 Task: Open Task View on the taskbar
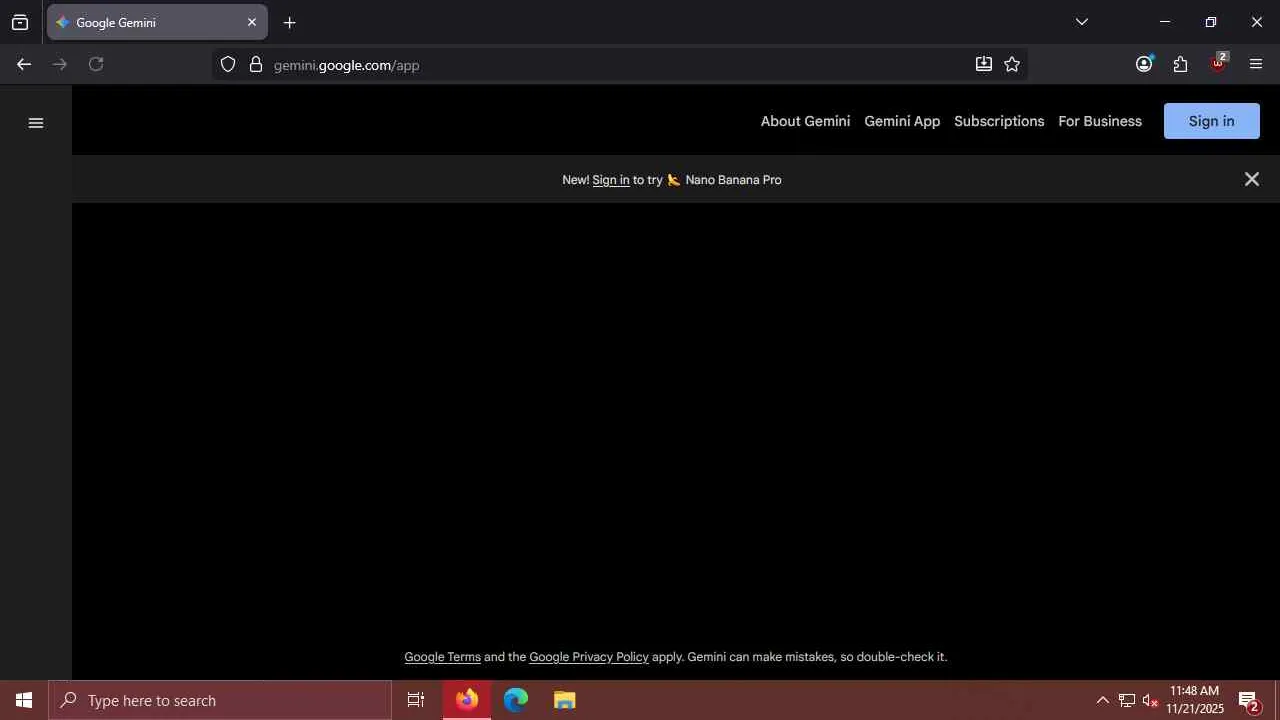pos(416,700)
